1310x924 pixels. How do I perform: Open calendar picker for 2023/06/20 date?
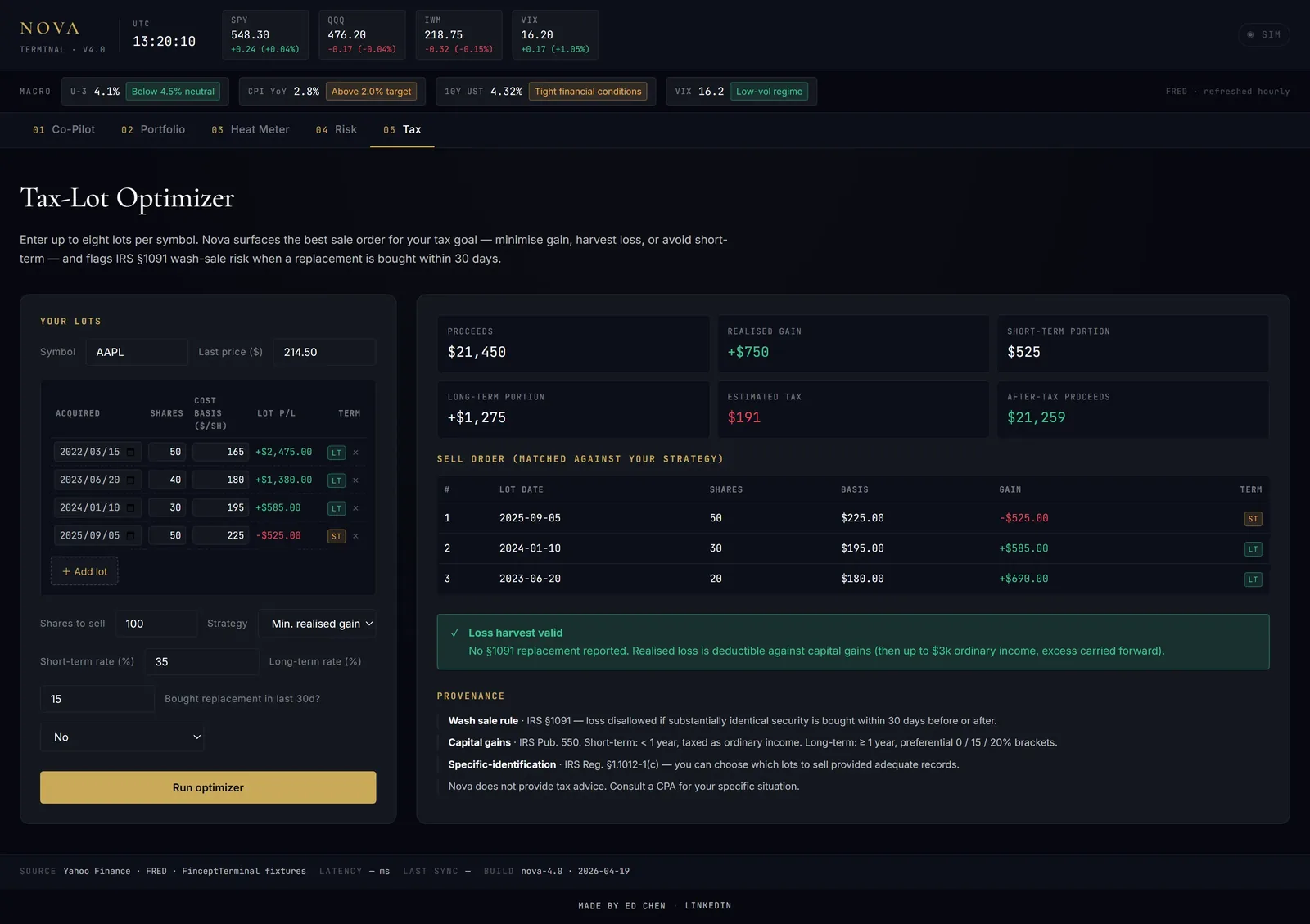pyautogui.click(x=130, y=480)
